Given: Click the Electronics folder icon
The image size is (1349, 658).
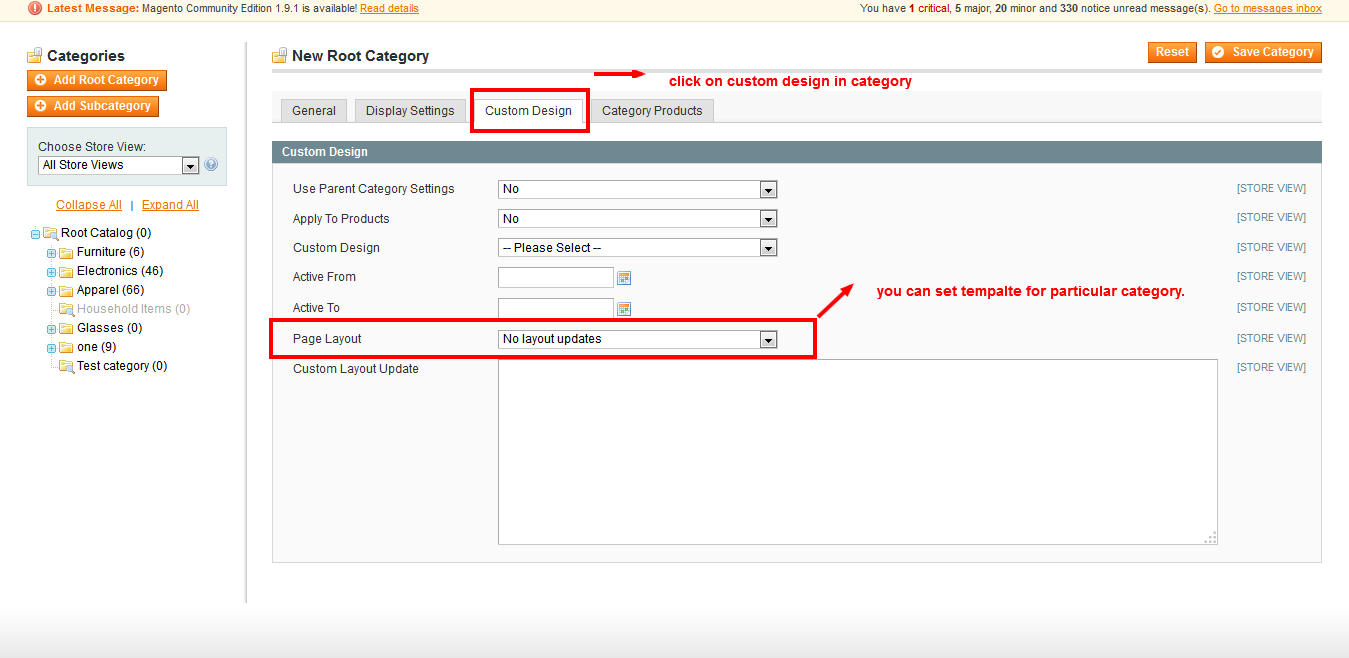Looking at the screenshot, I should pyautogui.click(x=67, y=271).
